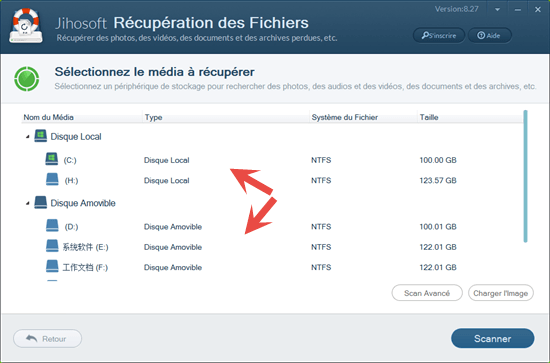Click the drive icon for 工作文档 (F:)
The width and height of the screenshot is (550, 363).
pos(52,267)
